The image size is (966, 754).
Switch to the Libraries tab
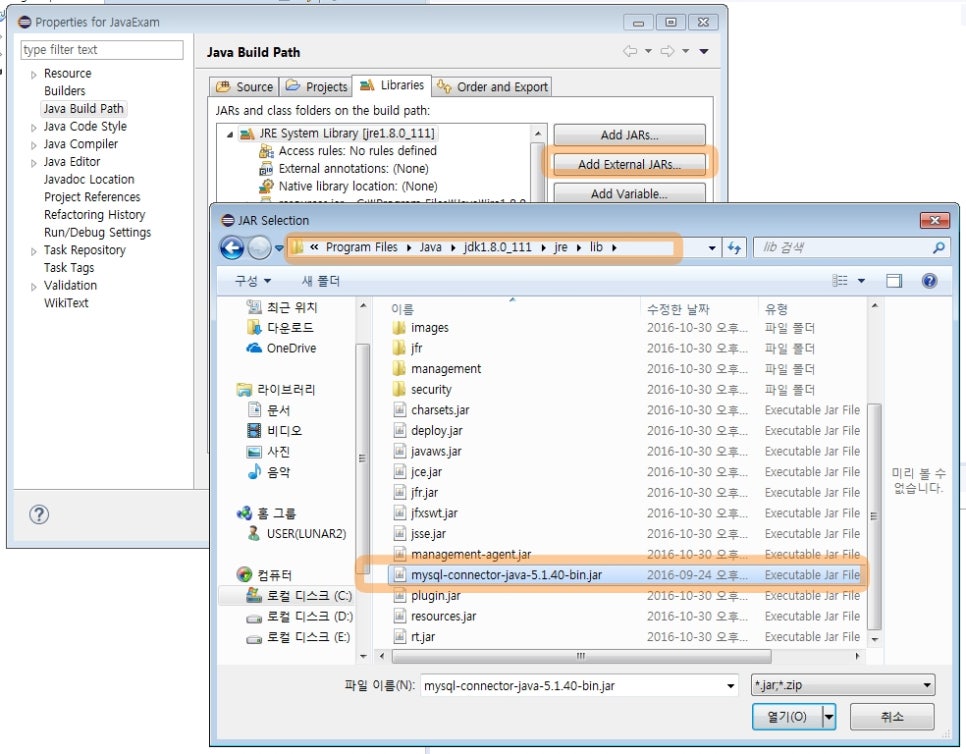click(x=392, y=85)
